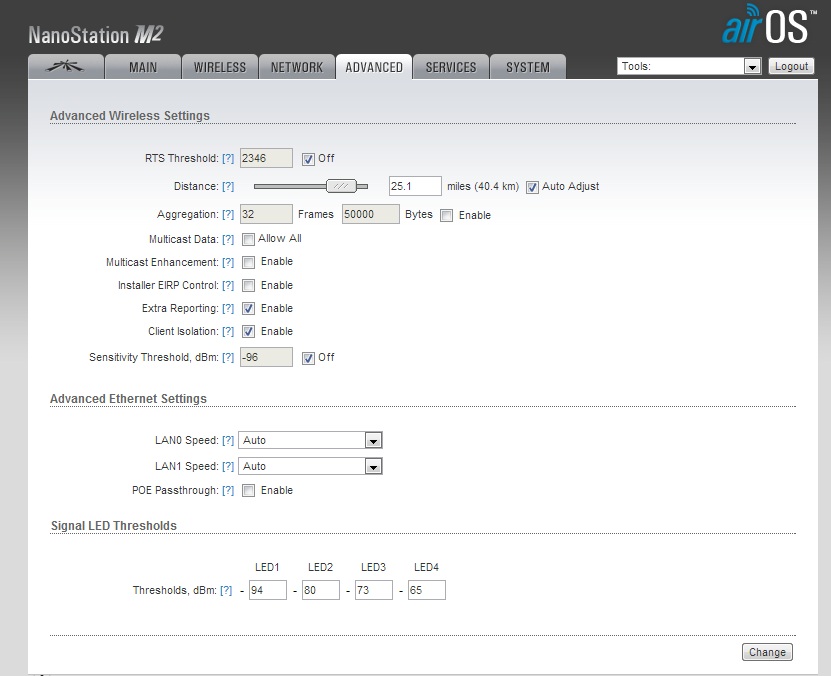Uncheck Extra Reporting Enable checkbox

[x=248, y=308]
